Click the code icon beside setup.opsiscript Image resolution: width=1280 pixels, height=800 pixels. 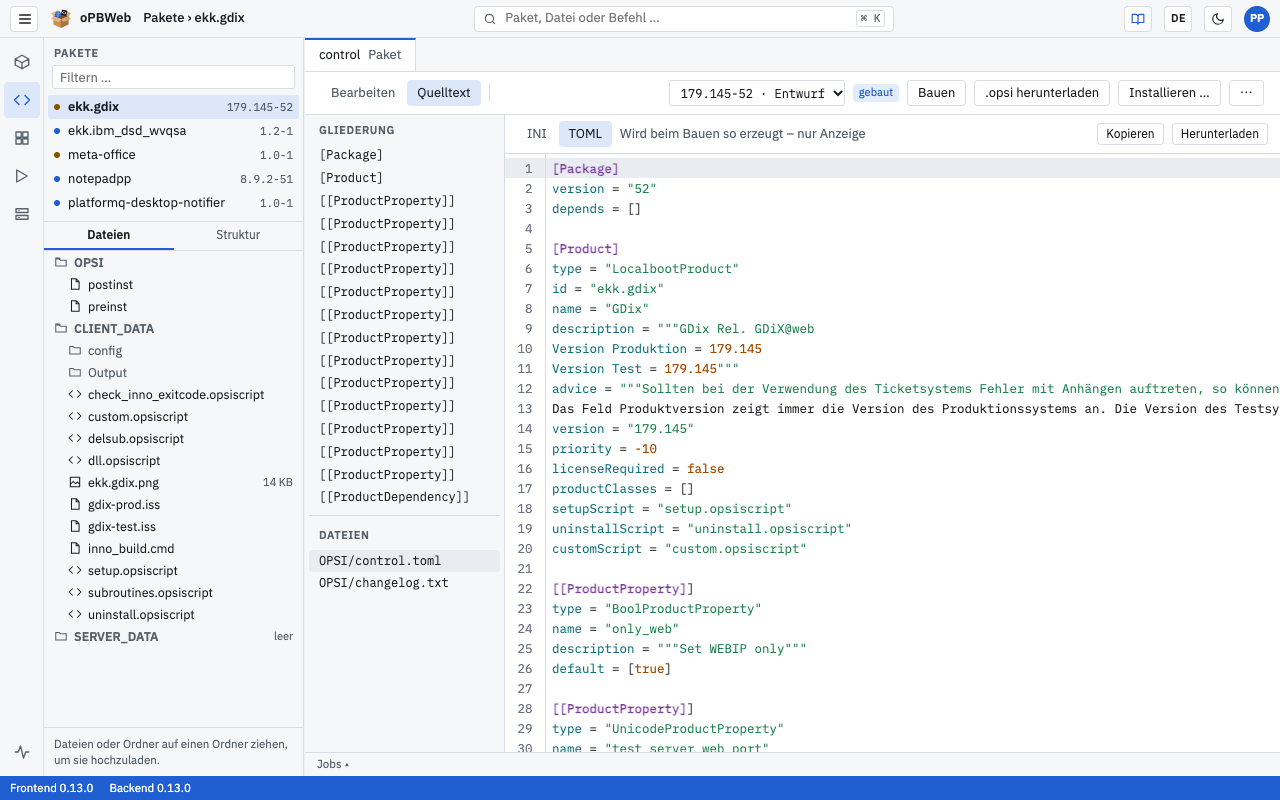coord(75,570)
